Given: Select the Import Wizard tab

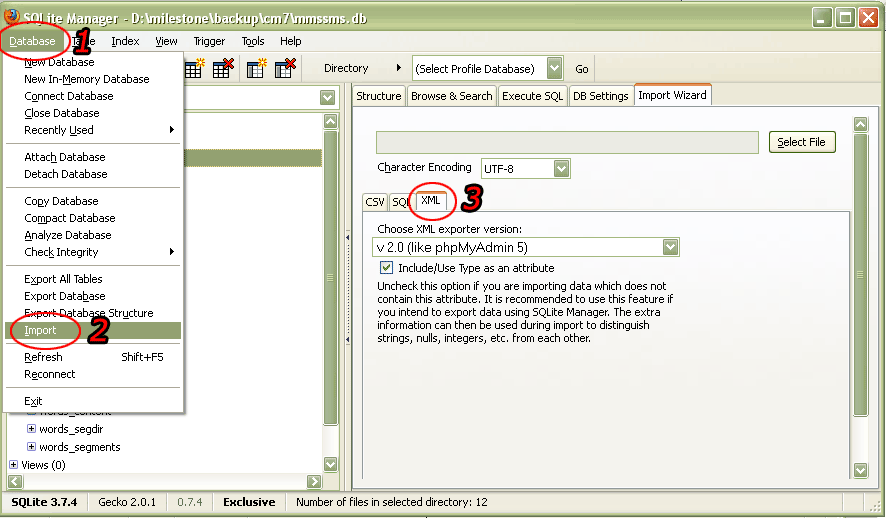Looking at the screenshot, I should tap(672, 95).
